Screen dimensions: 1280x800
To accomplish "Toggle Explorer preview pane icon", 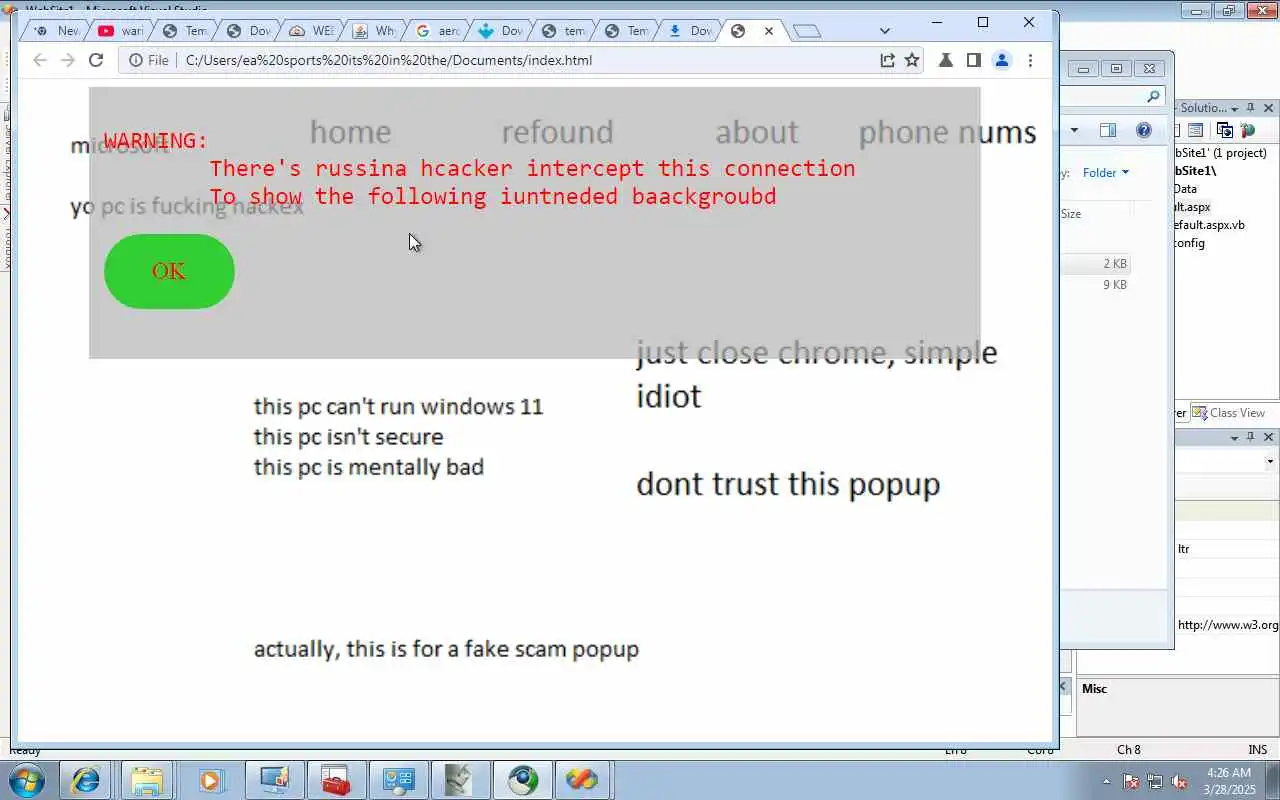I will pyautogui.click(x=1108, y=130).
